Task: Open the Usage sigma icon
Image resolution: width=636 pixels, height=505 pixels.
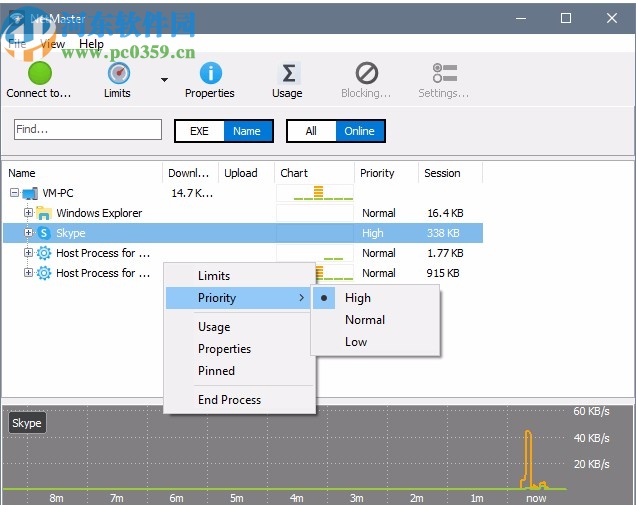Action: (x=288, y=73)
